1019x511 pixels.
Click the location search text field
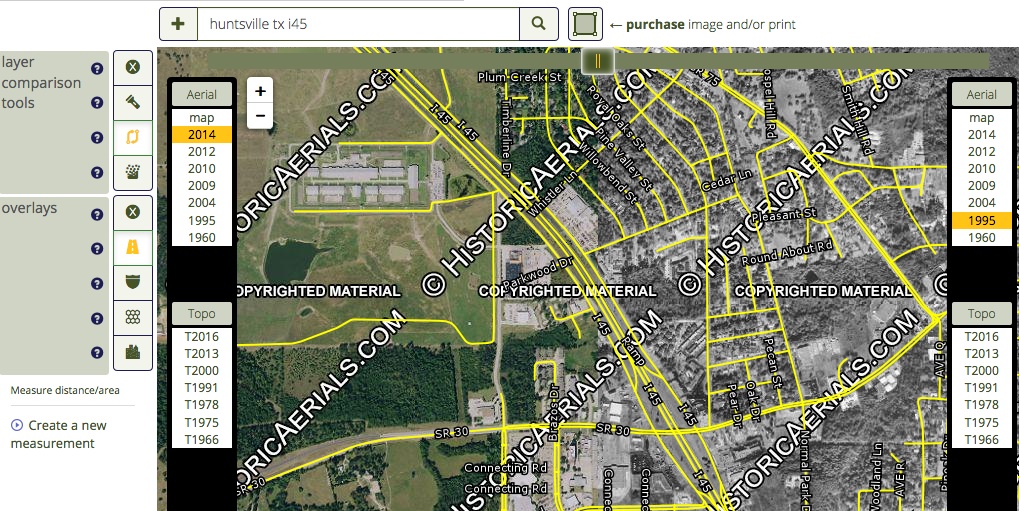click(358, 24)
